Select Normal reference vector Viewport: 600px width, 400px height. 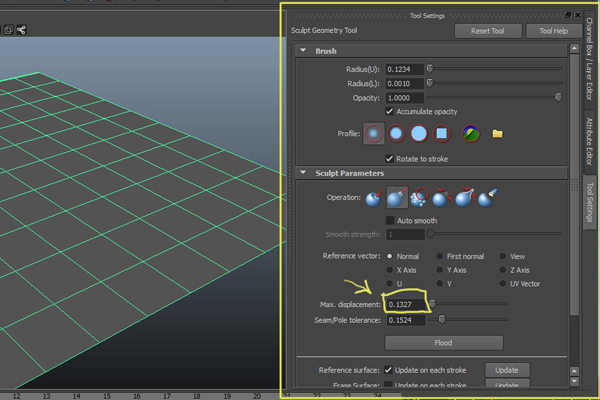[x=390, y=256]
